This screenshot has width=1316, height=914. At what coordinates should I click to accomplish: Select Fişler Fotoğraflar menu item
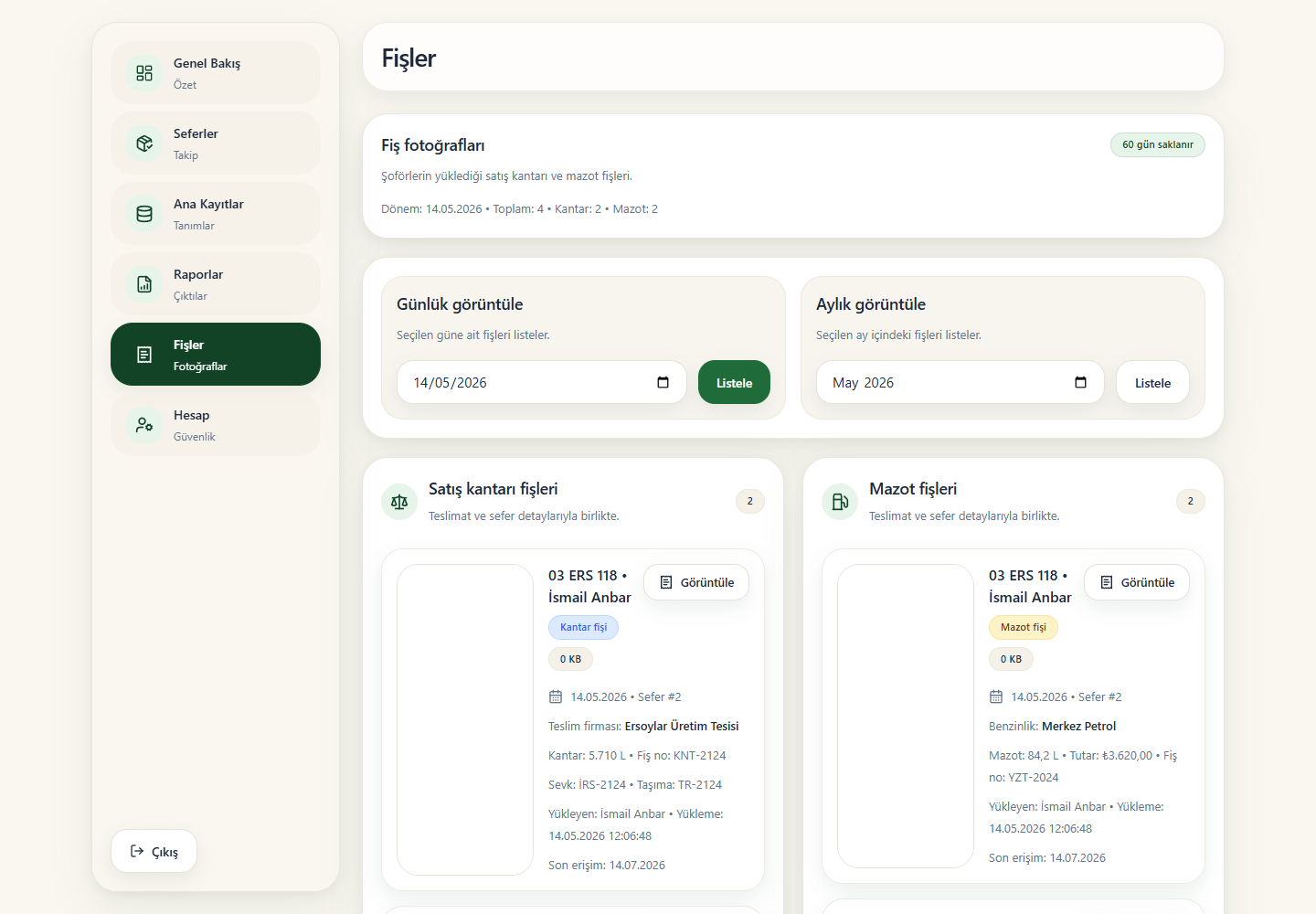tap(216, 355)
